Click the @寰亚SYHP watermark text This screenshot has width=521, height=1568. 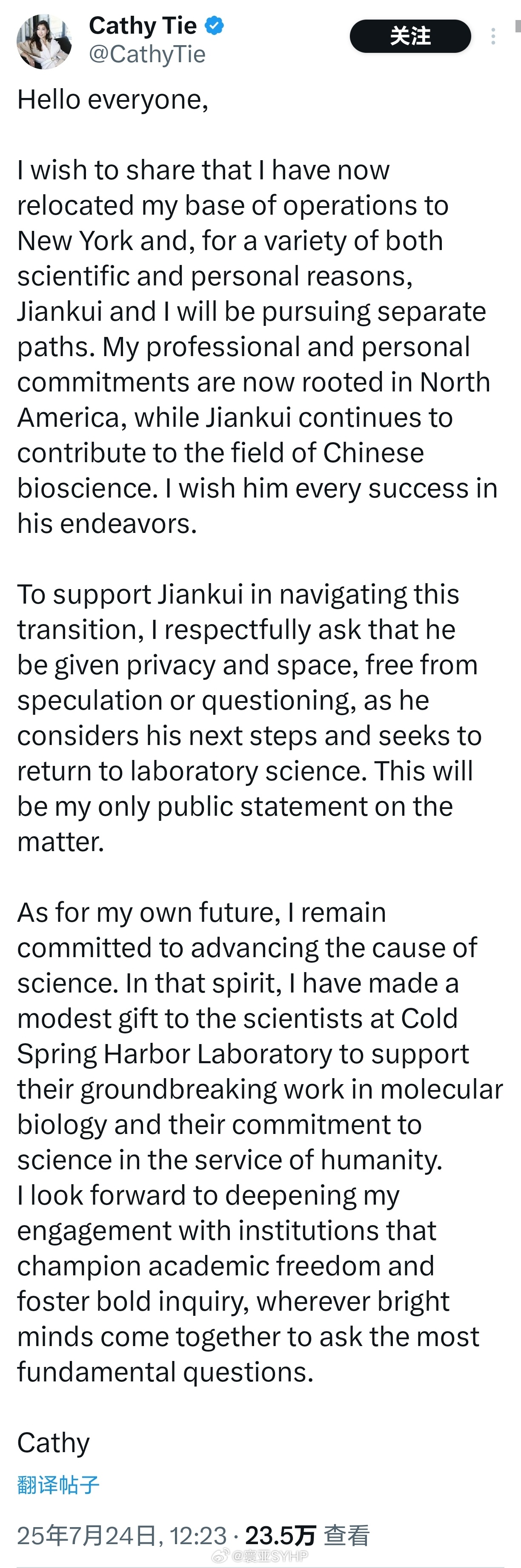pos(271,1556)
